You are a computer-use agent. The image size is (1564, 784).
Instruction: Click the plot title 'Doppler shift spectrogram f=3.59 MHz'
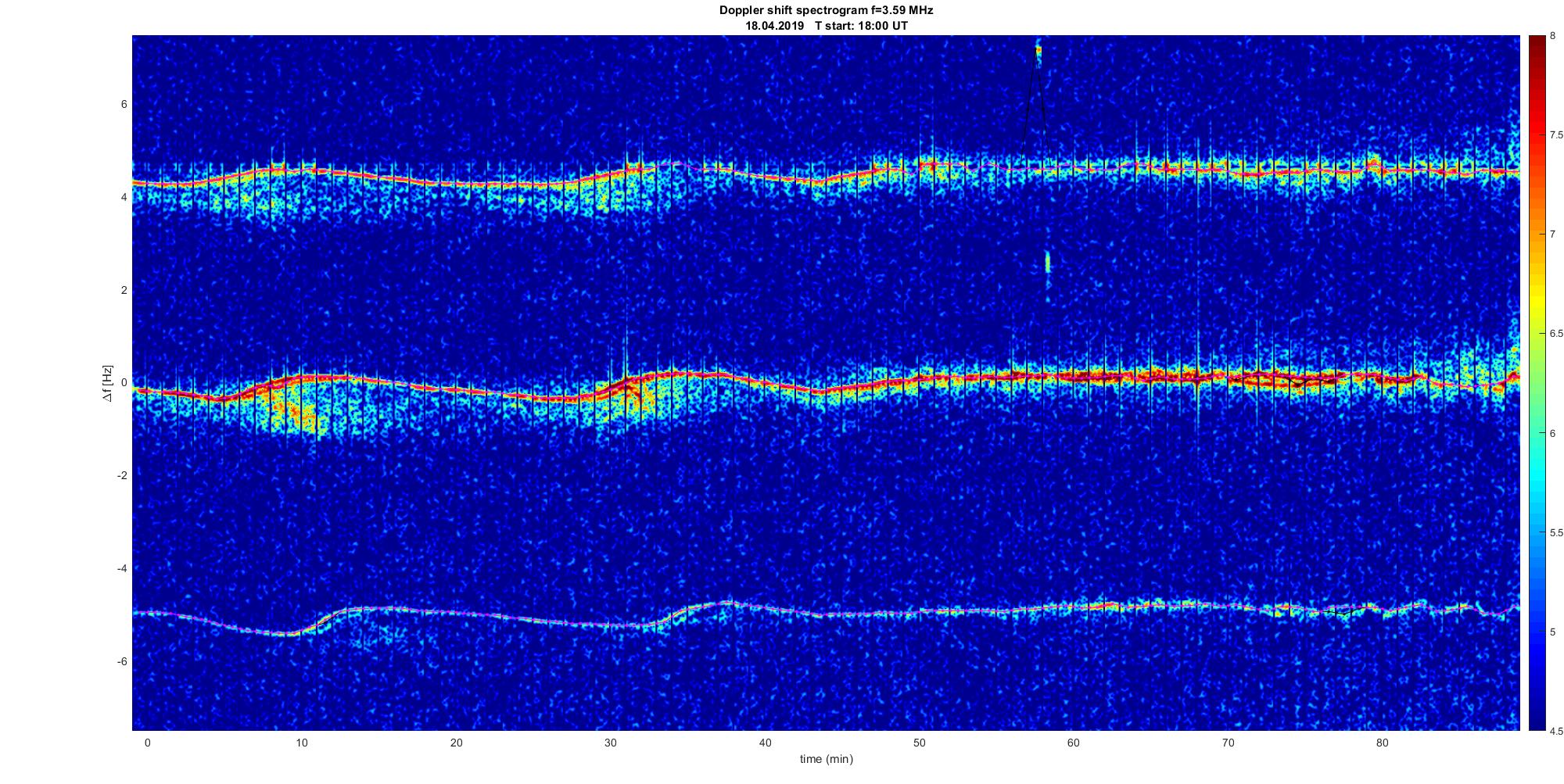click(826, 11)
